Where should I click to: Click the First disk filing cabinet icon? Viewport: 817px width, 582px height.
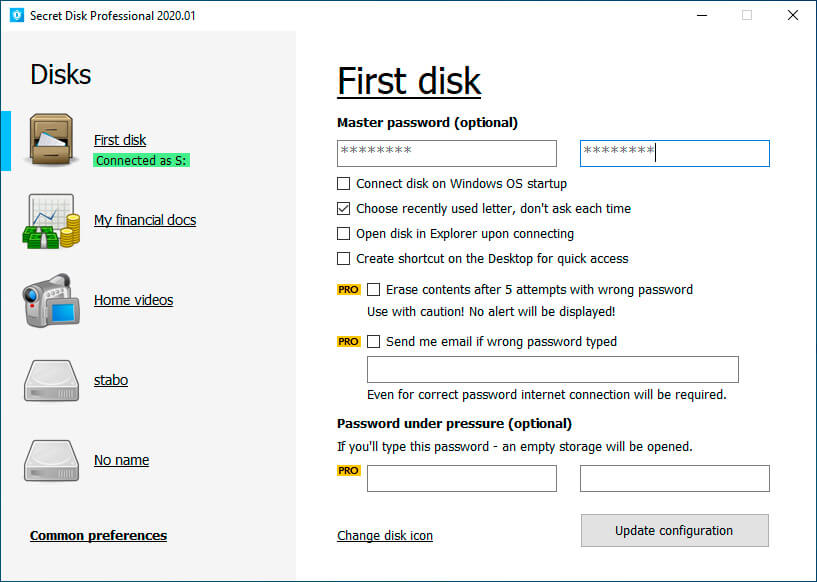pyautogui.click(x=51, y=140)
